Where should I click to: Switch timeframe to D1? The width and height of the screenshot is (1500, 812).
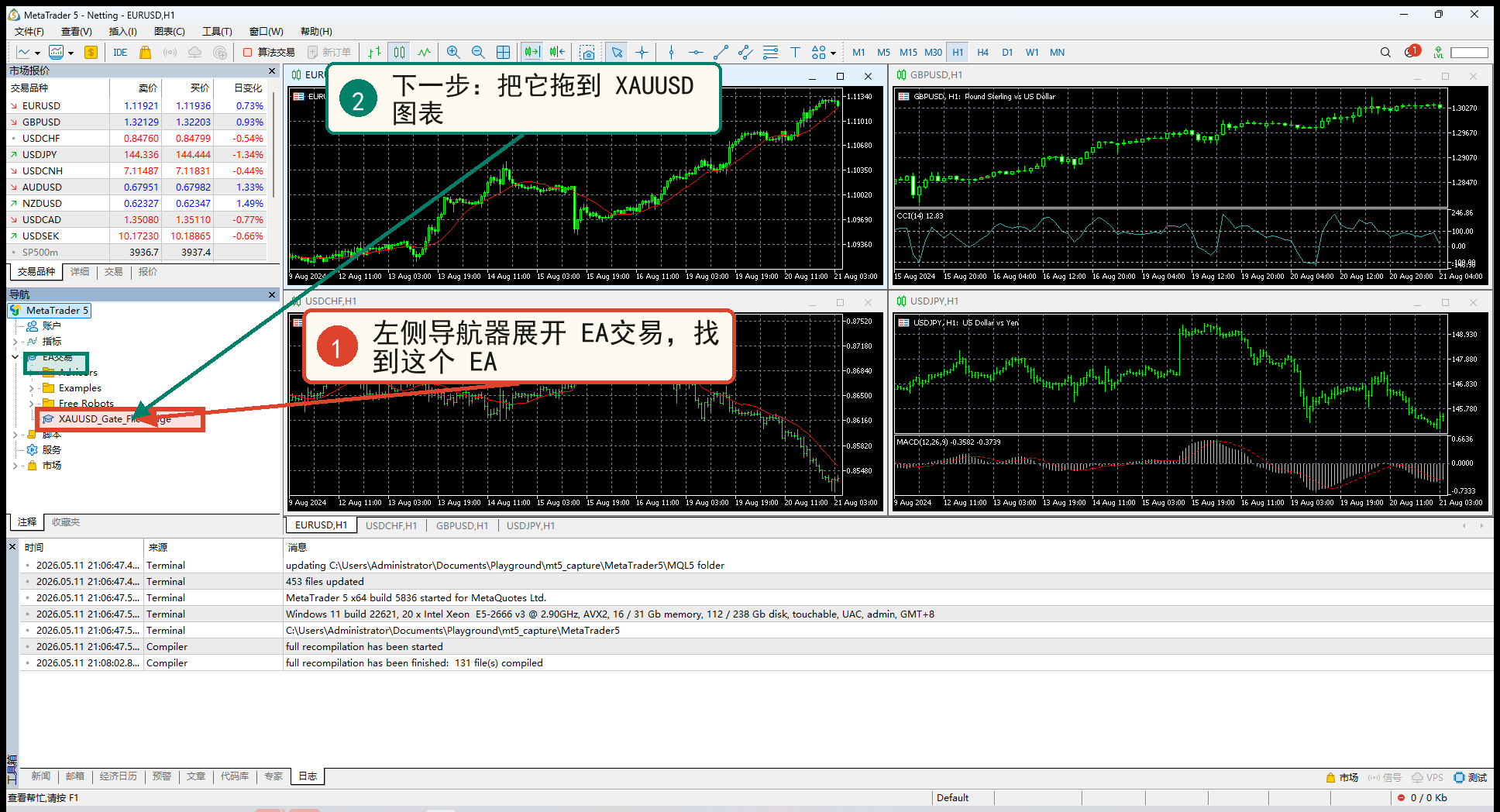pyautogui.click(x=1007, y=52)
